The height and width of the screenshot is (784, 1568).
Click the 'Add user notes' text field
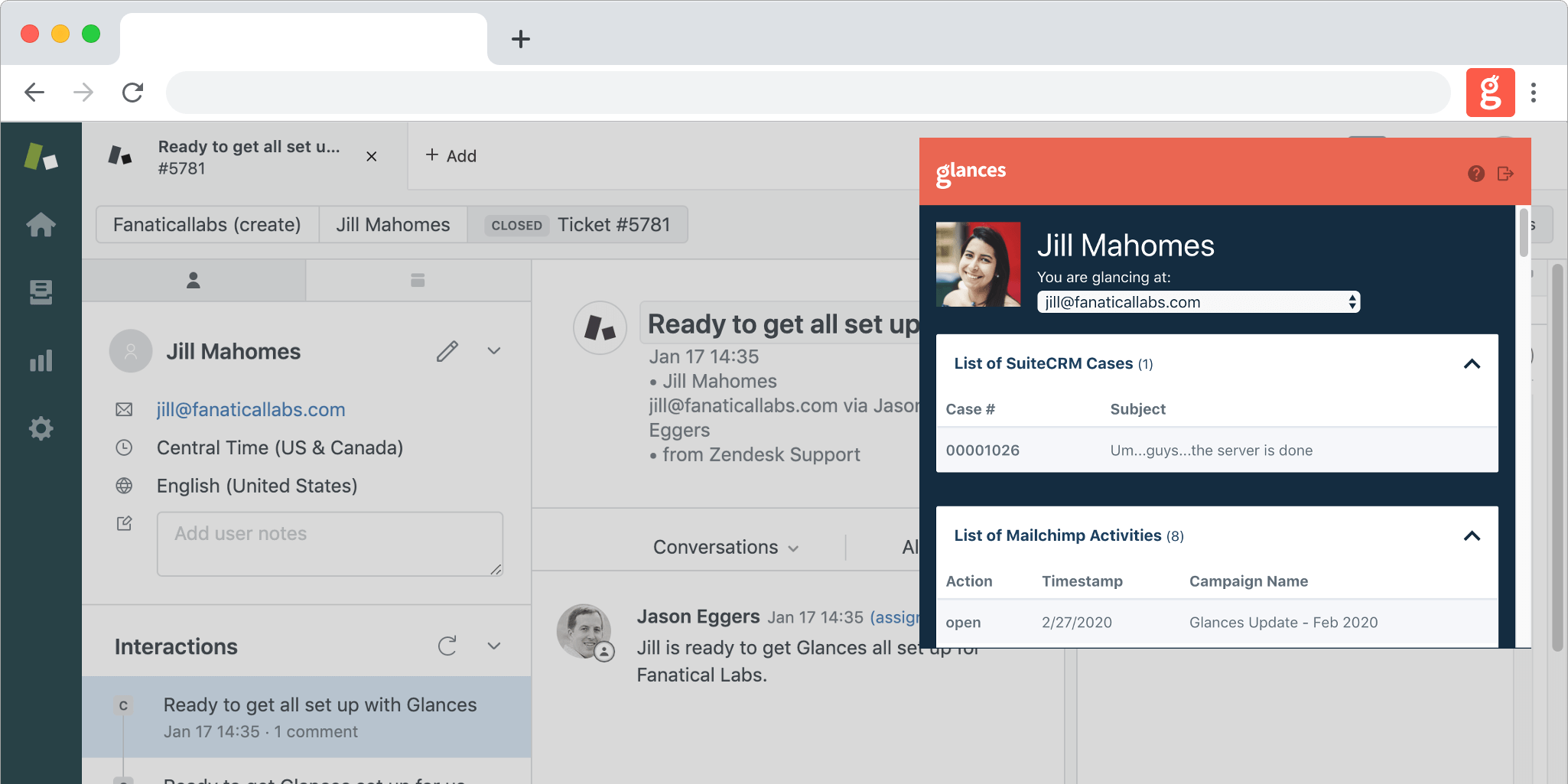[330, 544]
